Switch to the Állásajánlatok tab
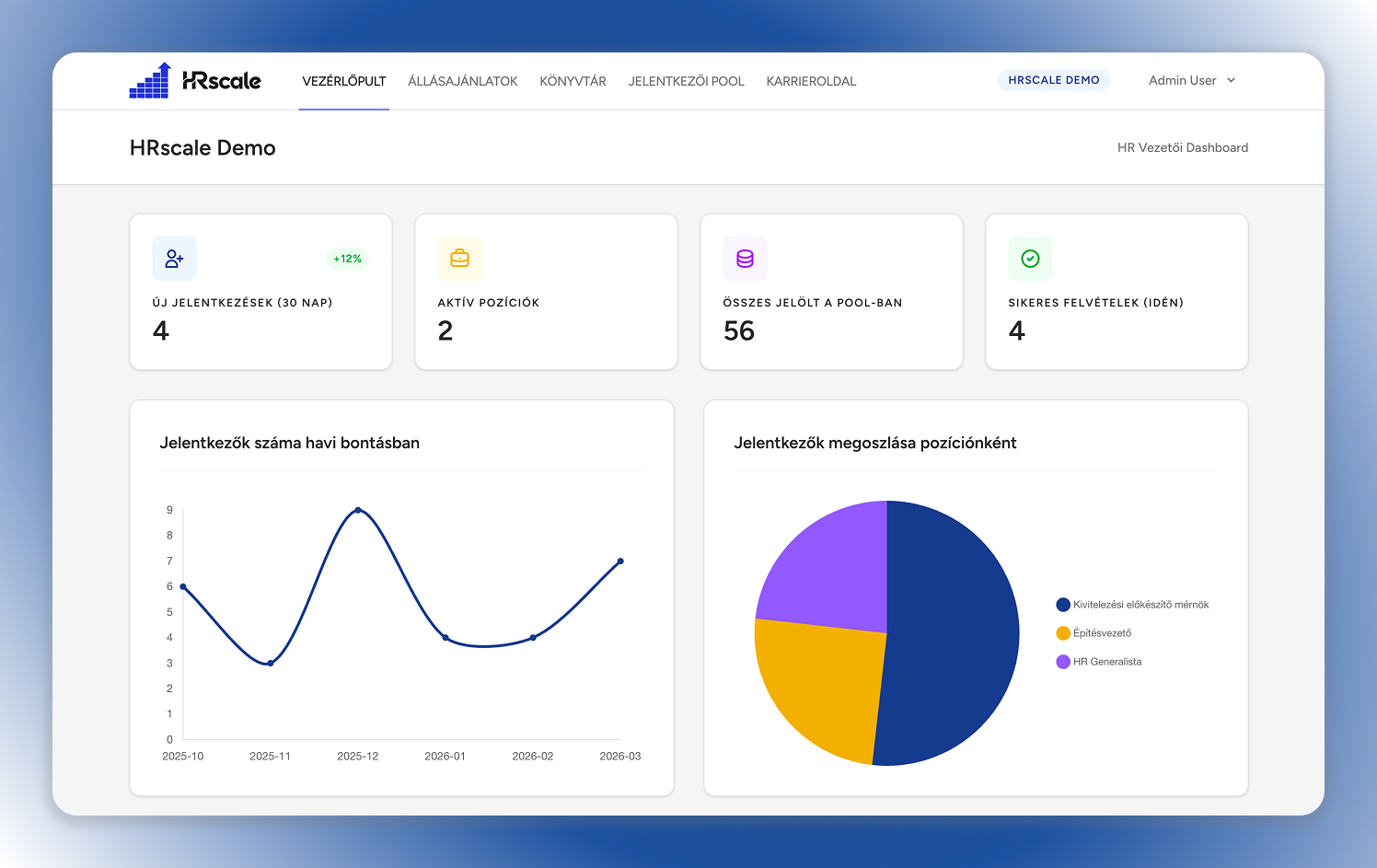The height and width of the screenshot is (868, 1377). click(x=462, y=80)
